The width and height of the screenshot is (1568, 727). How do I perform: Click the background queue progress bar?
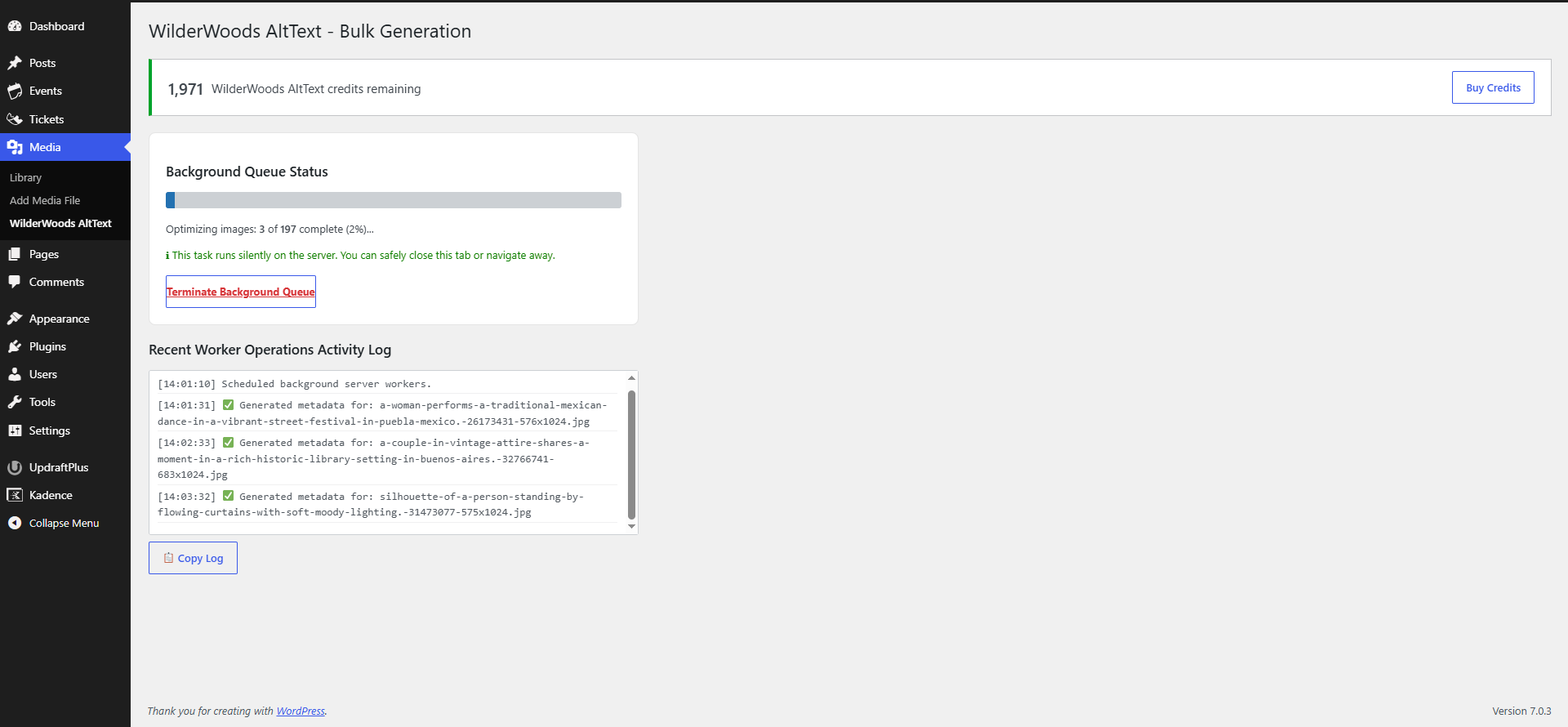pos(394,200)
